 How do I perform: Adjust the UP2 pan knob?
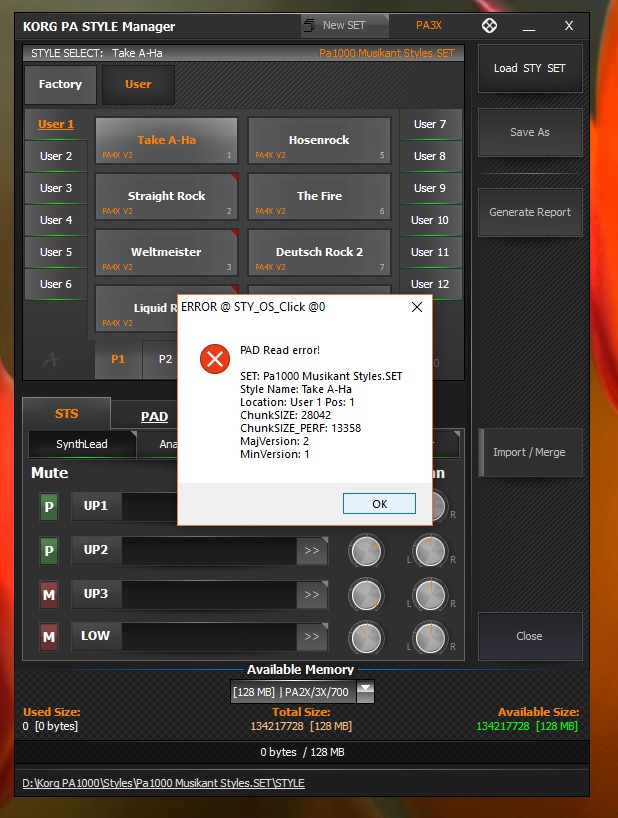click(x=430, y=551)
